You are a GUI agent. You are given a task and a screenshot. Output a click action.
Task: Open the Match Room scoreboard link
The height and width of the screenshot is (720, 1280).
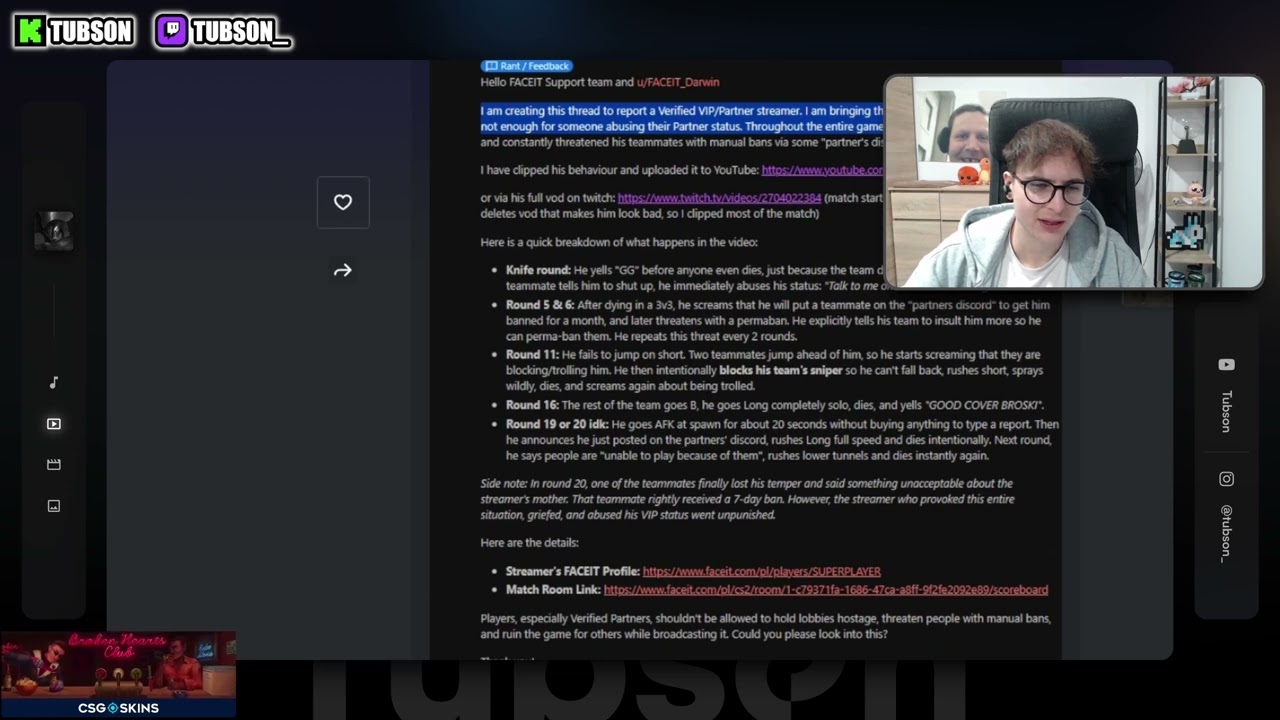(x=826, y=590)
